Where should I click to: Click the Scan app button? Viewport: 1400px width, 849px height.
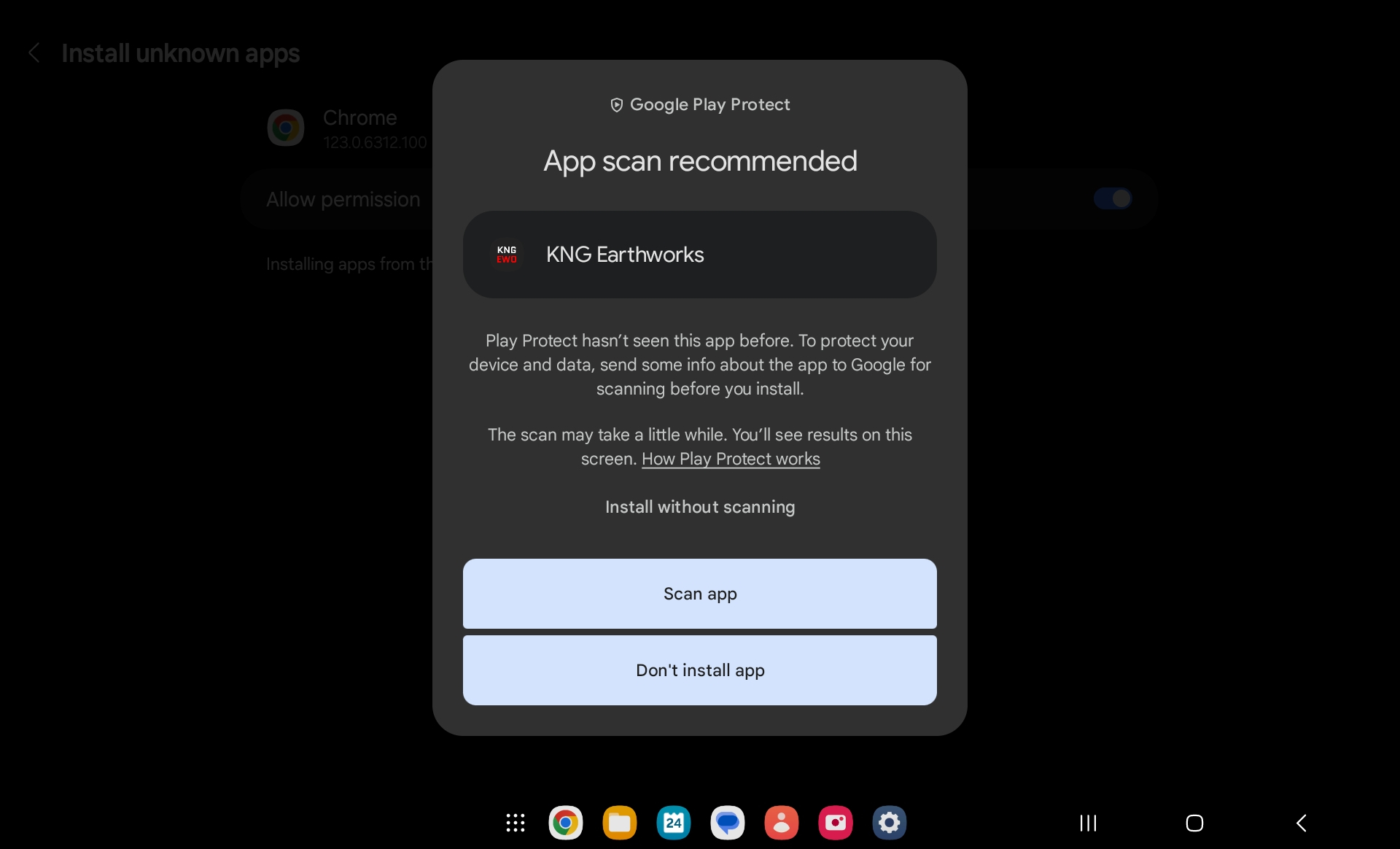(x=699, y=594)
